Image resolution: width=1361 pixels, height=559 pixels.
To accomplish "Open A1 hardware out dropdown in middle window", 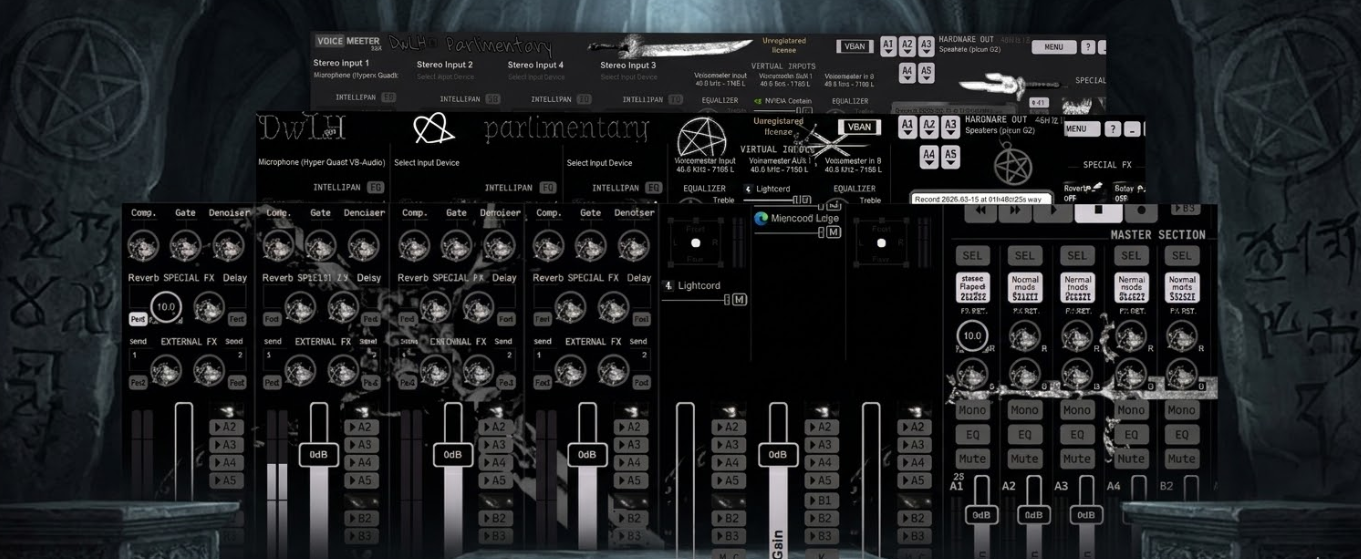I will click(x=907, y=126).
